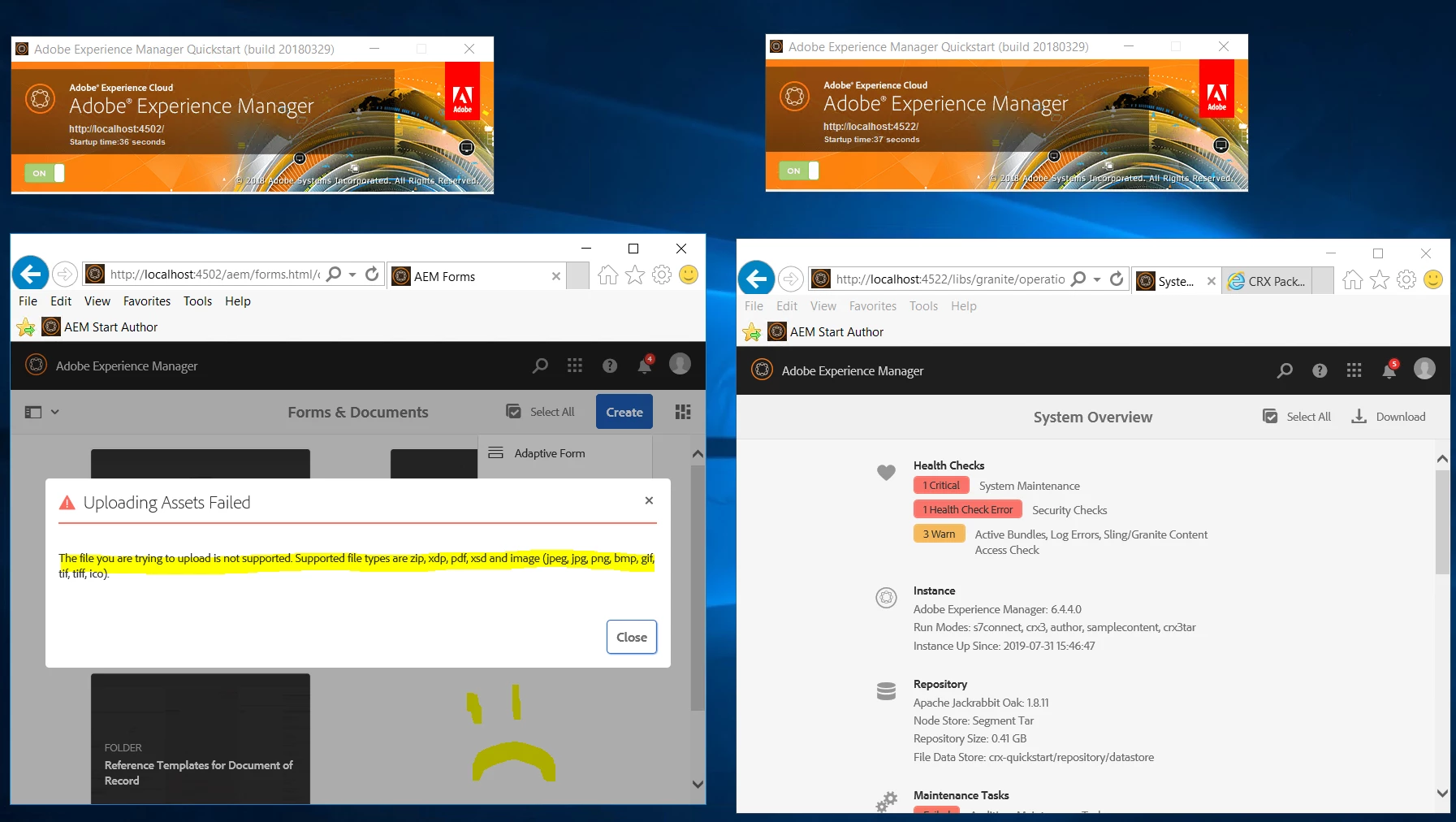The height and width of the screenshot is (822, 1456).
Task: Download the System Overview report
Action: (x=1389, y=417)
